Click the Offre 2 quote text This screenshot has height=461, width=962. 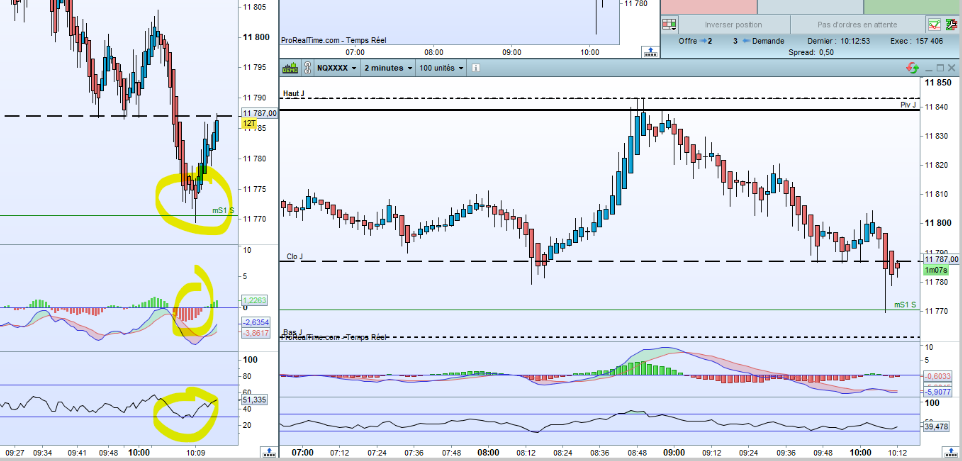pos(695,41)
